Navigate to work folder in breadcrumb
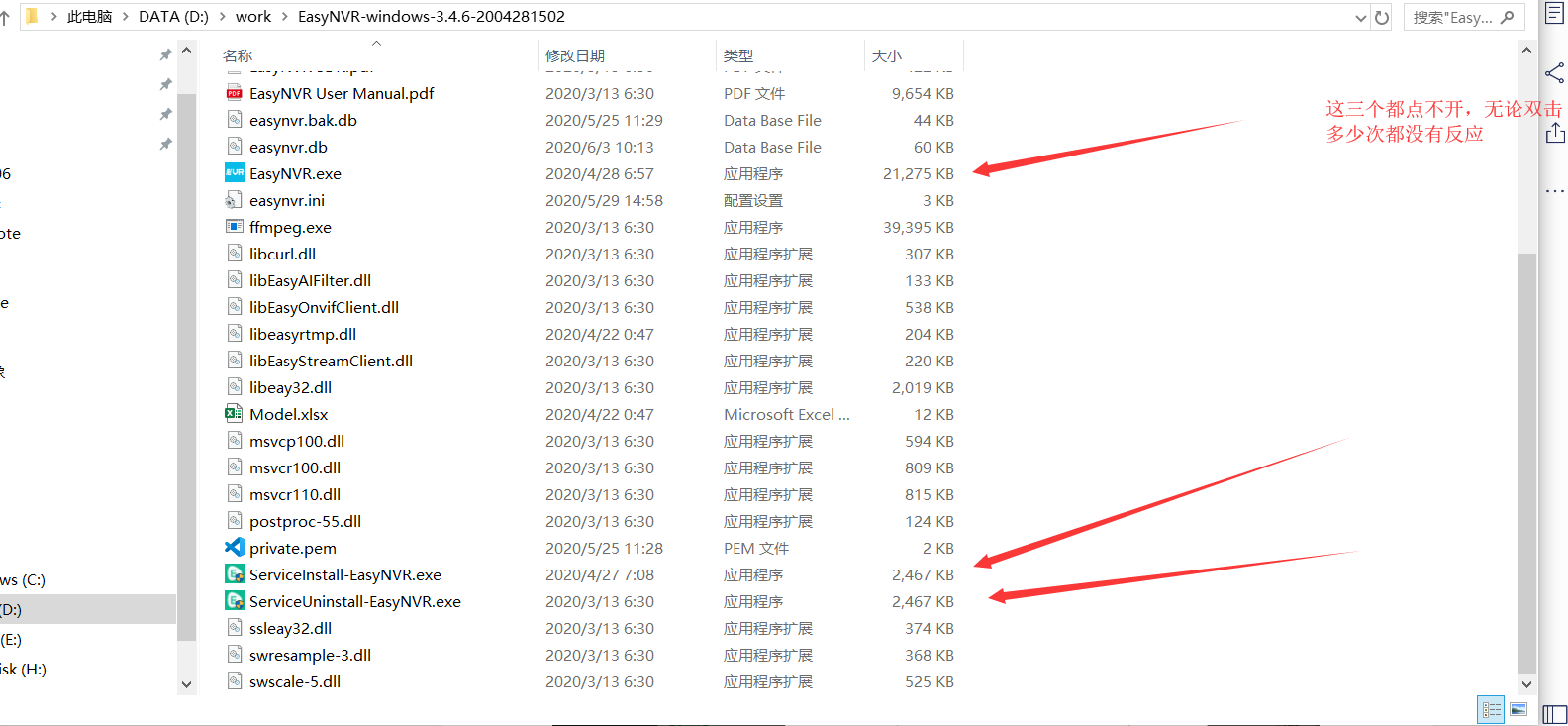Screen dimensions: 1568x726 (253, 17)
